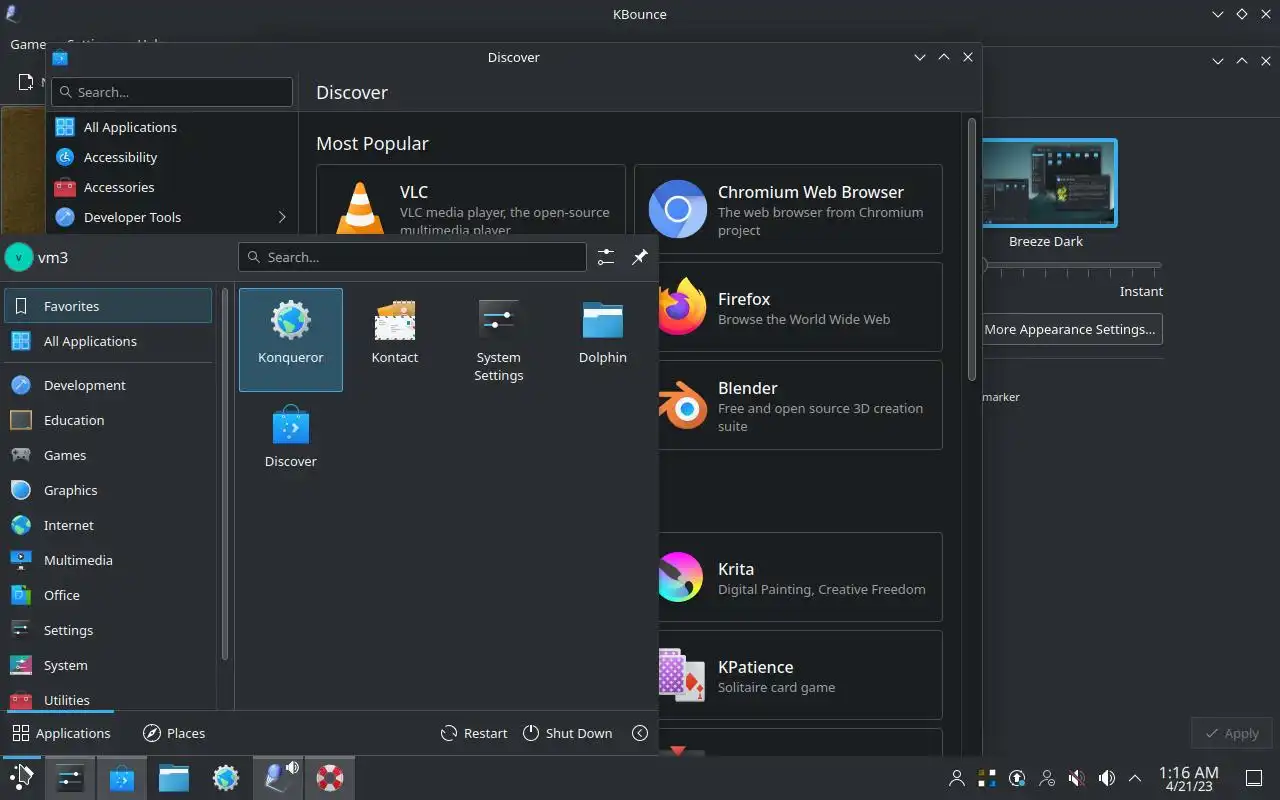Select Accessories in Discover sidebar

(172, 187)
